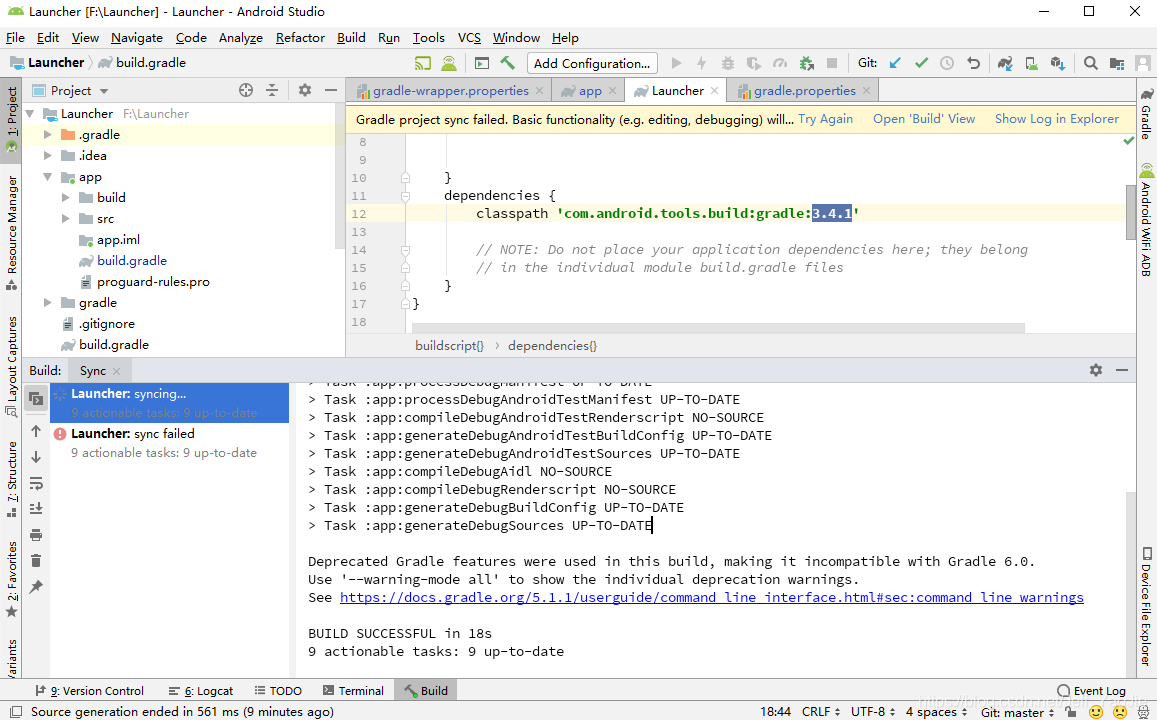Open AVD Manager icon in toolbar
This screenshot has width=1157, height=720.
[x=1032, y=63]
